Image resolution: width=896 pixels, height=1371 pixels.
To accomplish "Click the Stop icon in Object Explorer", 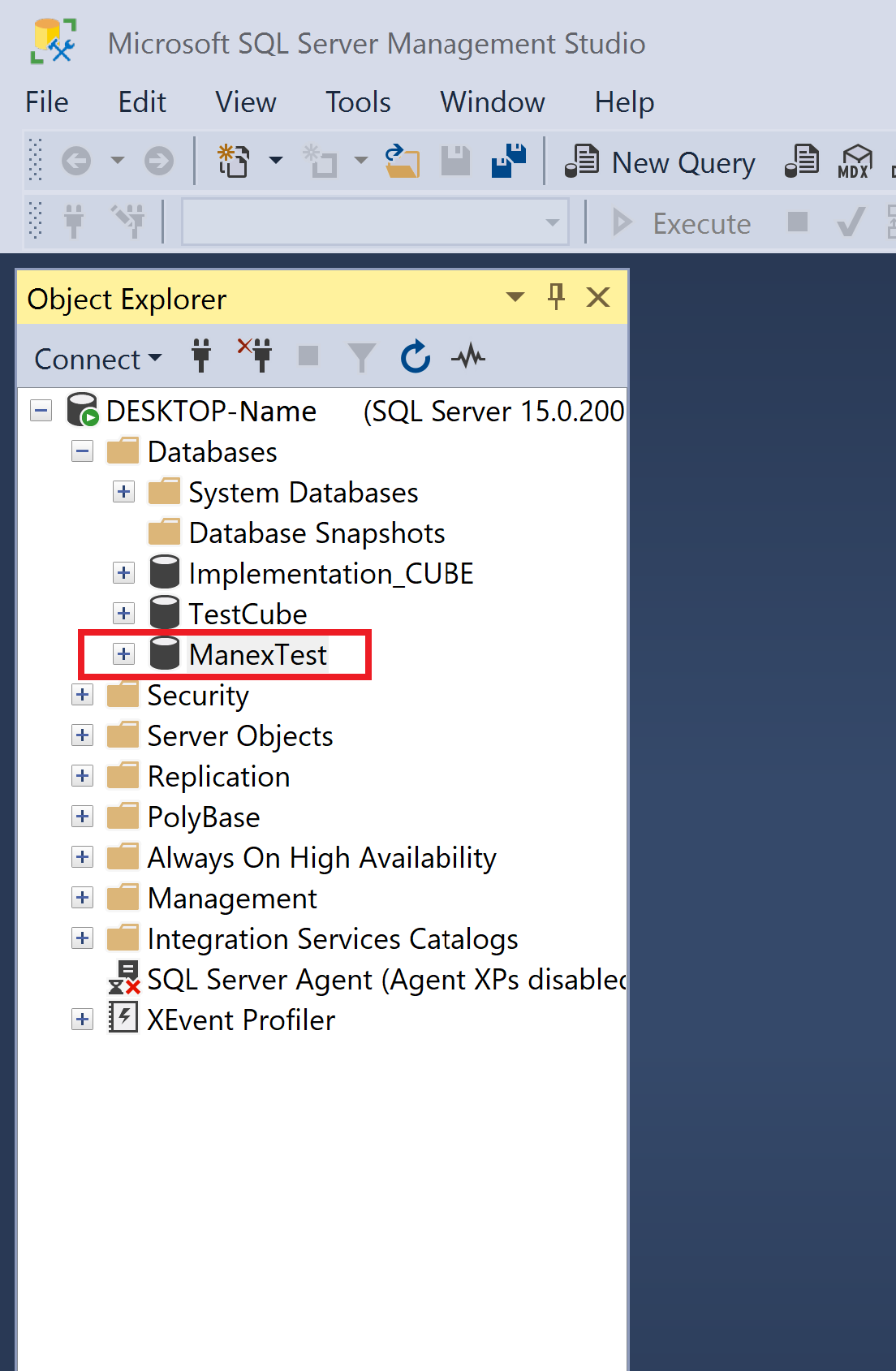I will 308,356.
